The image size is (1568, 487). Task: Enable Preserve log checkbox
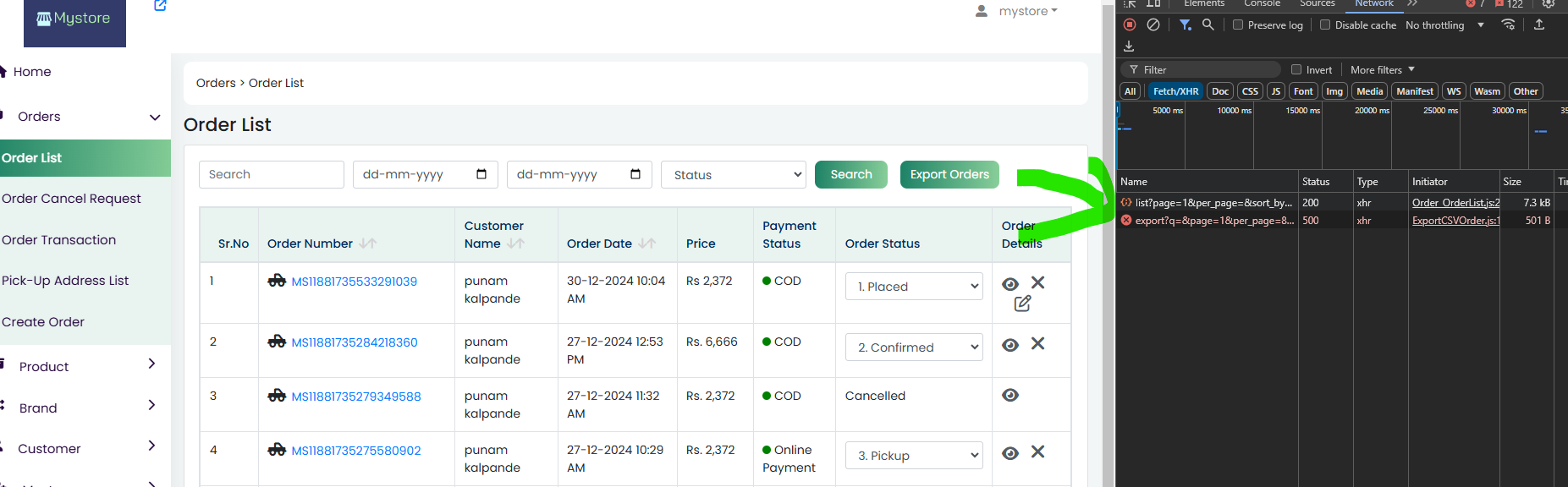point(1238,25)
